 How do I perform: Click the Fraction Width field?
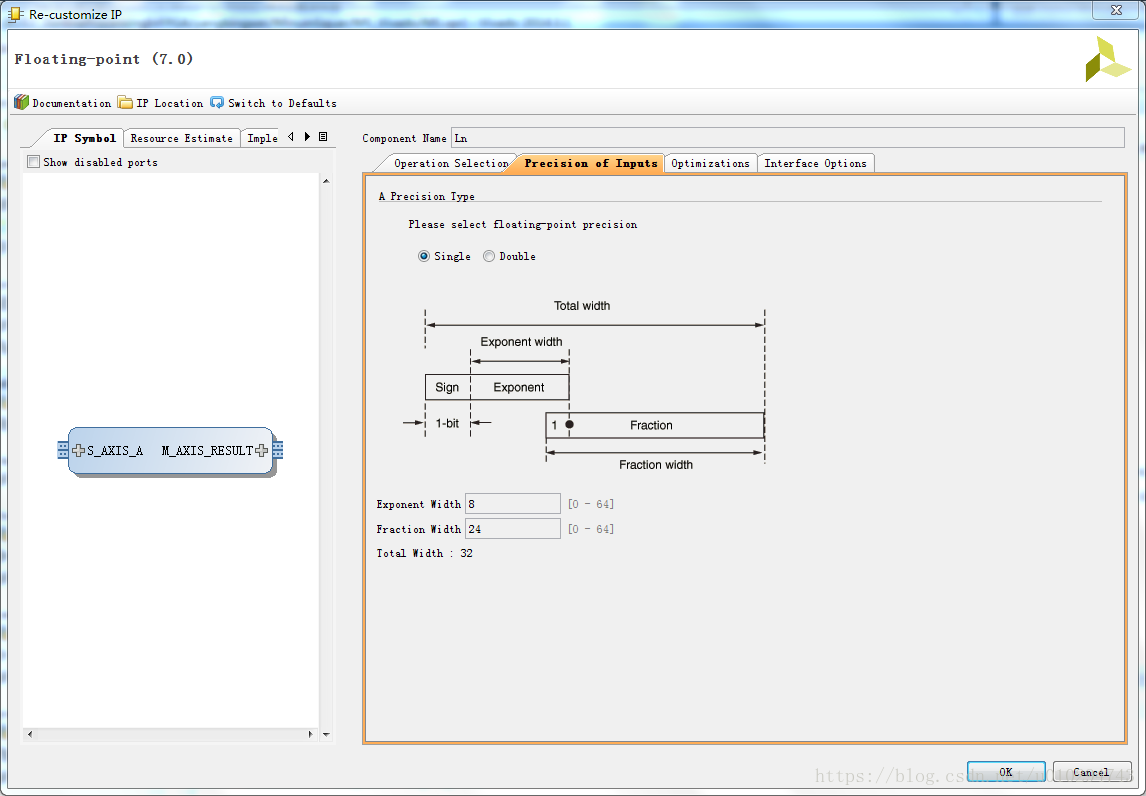(513, 528)
